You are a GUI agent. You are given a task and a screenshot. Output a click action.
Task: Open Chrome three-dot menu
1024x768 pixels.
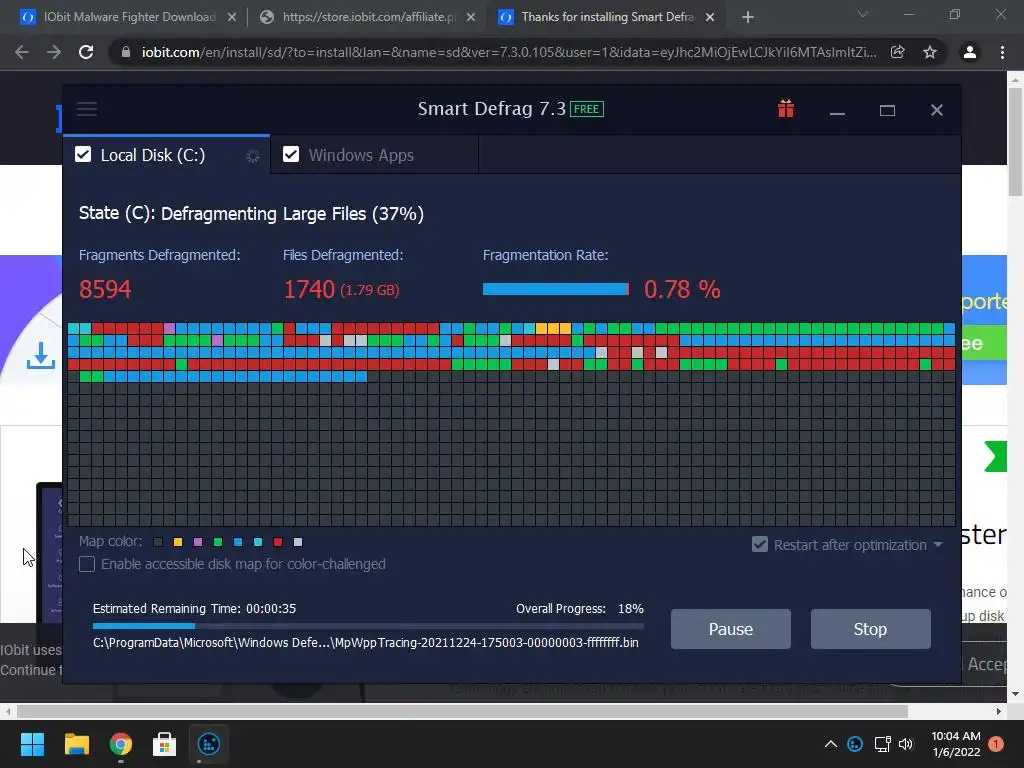(x=1002, y=52)
